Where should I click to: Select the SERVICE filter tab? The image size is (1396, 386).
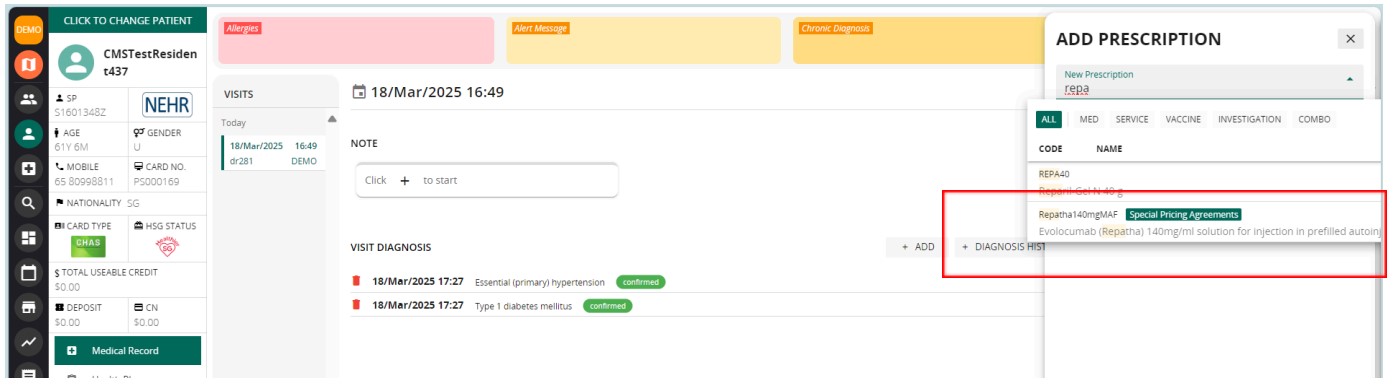pos(1132,119)
